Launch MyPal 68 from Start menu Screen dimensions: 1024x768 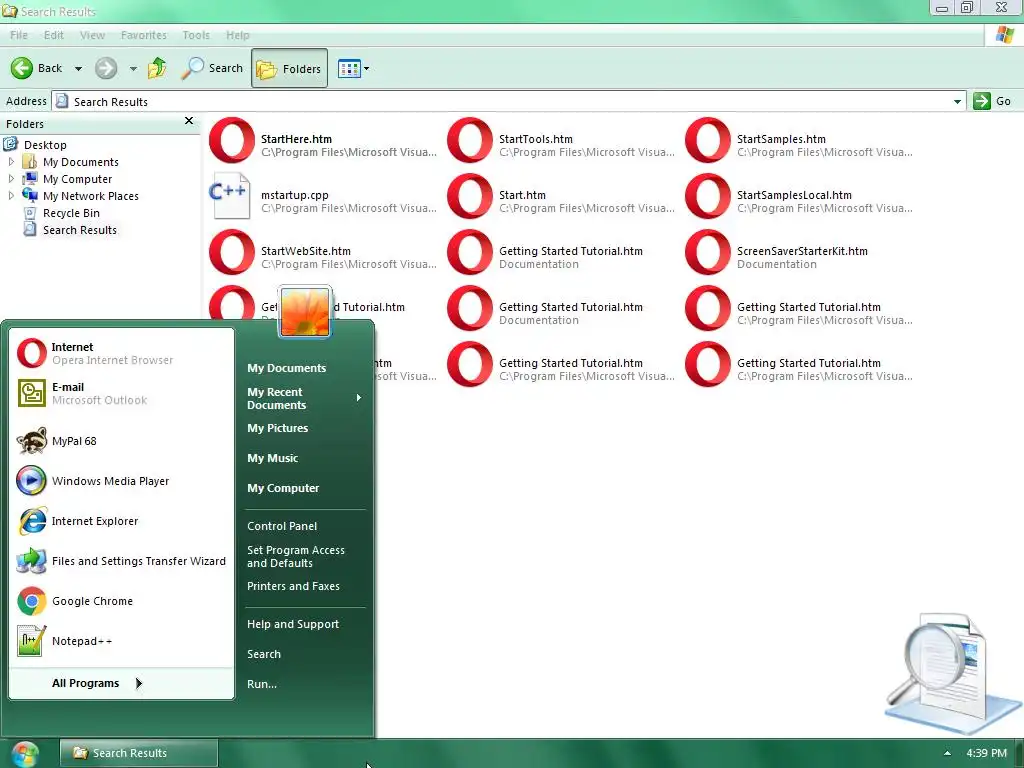(121, 441)
